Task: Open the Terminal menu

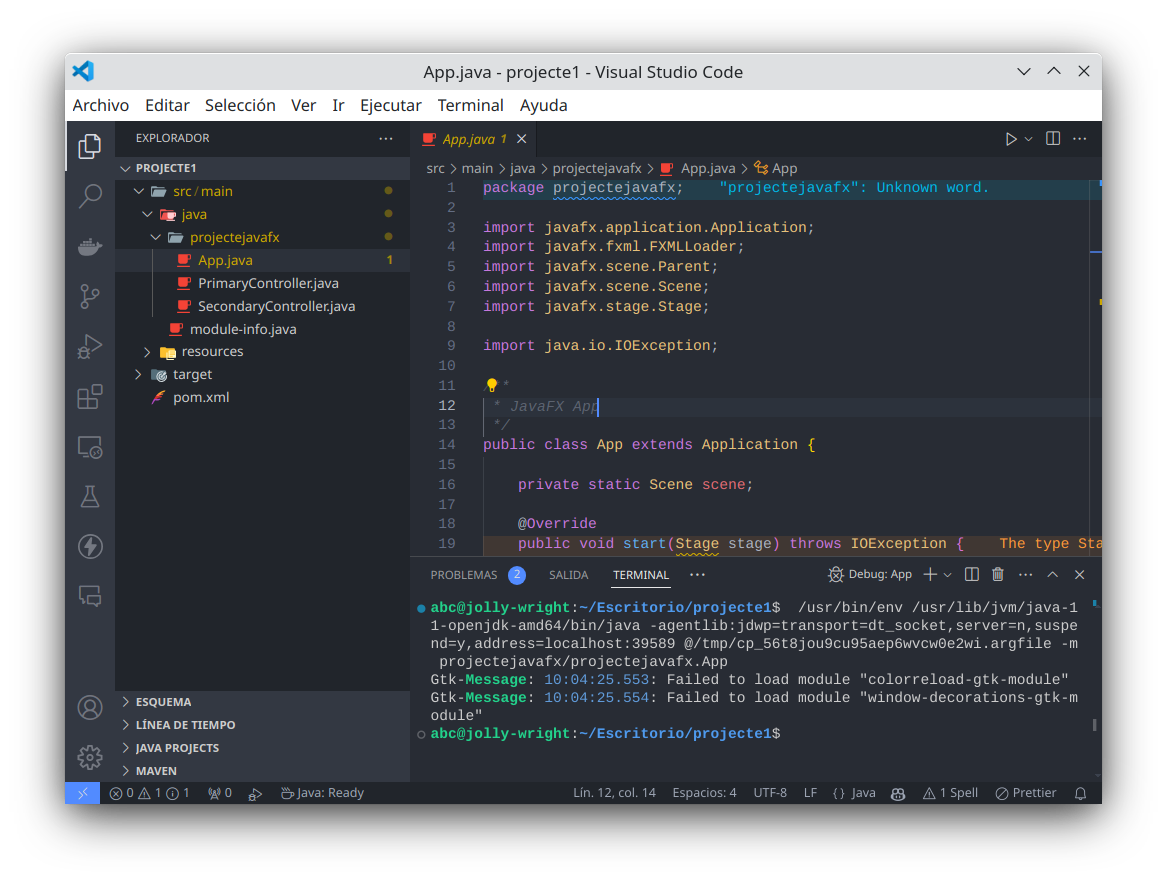Action: 470,105
